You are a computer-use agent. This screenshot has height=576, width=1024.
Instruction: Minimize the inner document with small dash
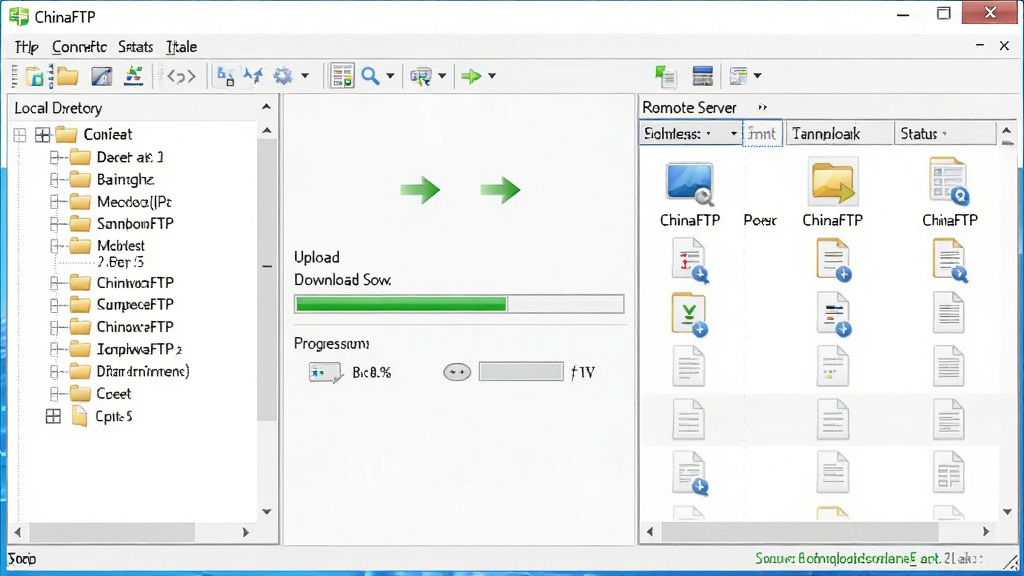980,45
